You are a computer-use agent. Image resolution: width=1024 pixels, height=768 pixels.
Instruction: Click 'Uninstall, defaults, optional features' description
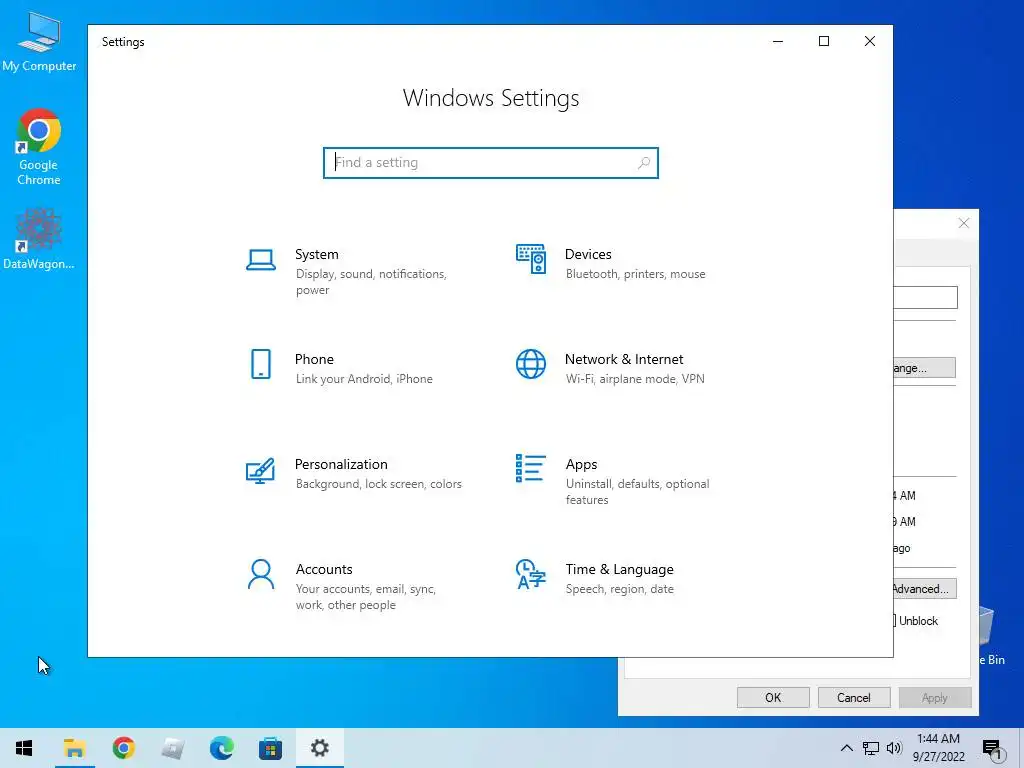637,492
